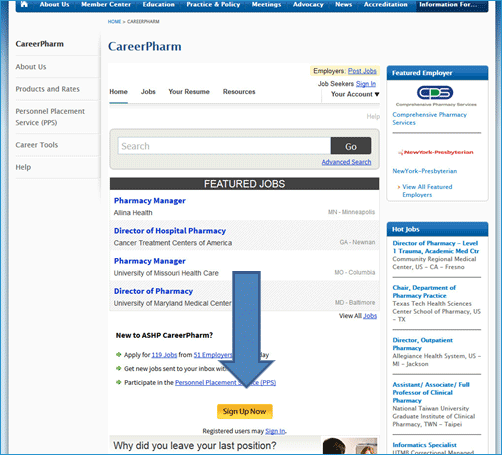This screenshot has height=455, width=502.
Task: Open the Practice & Policy menu
Action: click(x=213, y=5)
